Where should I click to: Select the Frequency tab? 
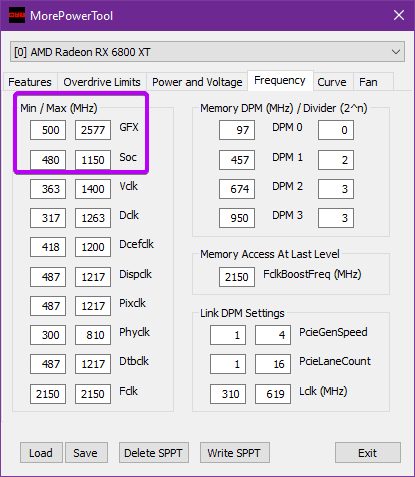(x=280, y=80)
